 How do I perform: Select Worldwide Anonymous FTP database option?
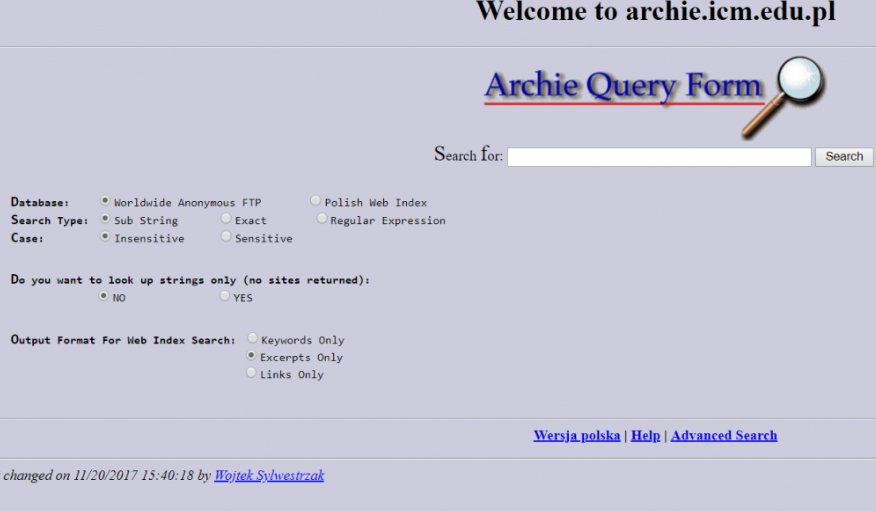(x=106, y=202)
